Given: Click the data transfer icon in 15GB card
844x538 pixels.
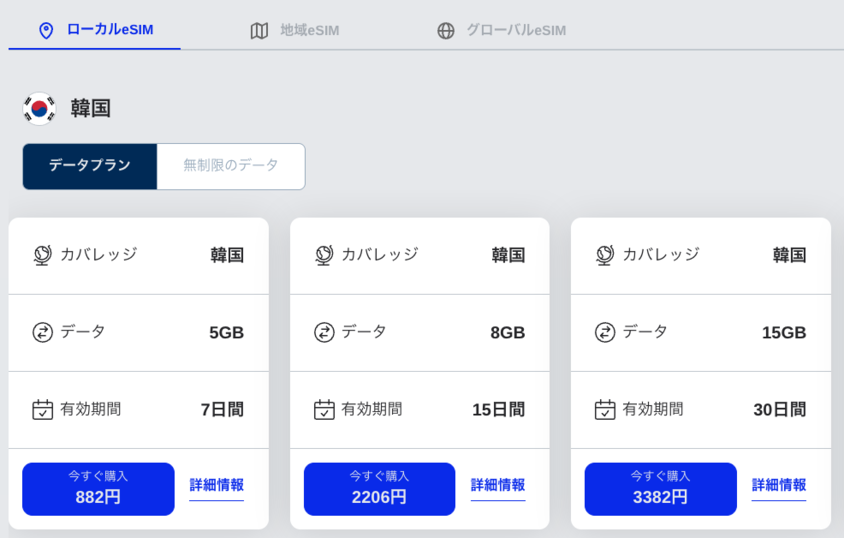Looking at the screenshot, I should click(605, 332).
